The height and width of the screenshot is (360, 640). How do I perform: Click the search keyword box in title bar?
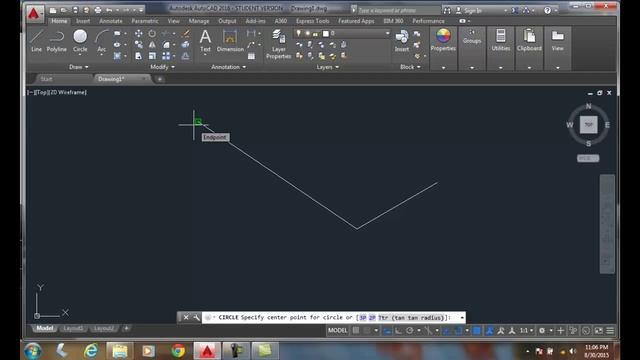(398, 10)
